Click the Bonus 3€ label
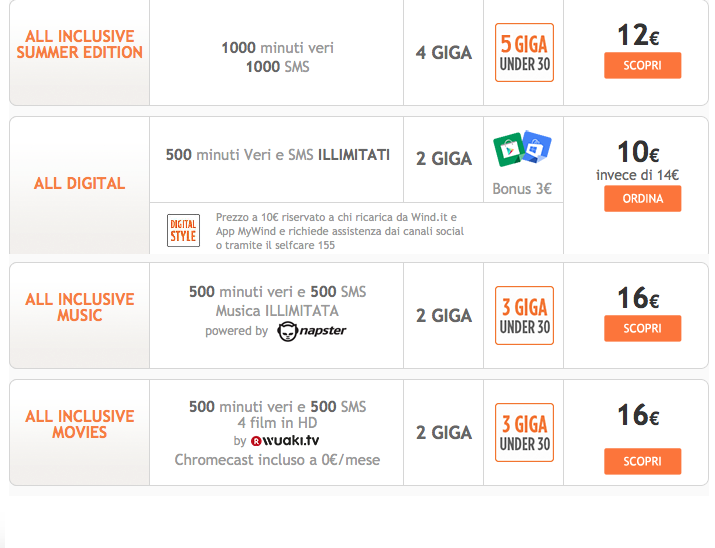 pyautogui.click(x=522, y=189)
